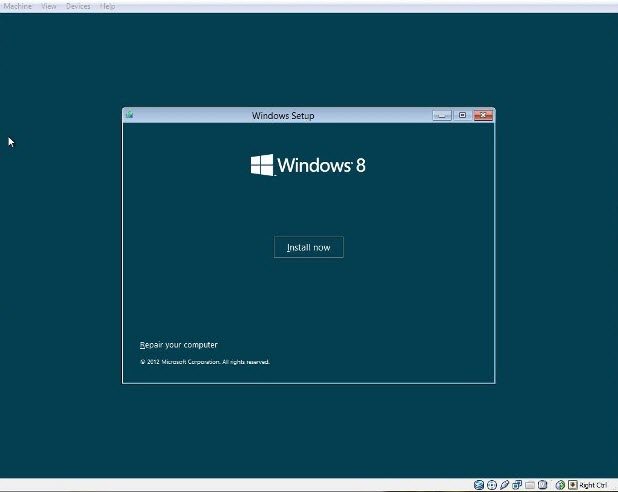
Task: Open the Help menu in VirtualBox
Action: pos(107,6)
